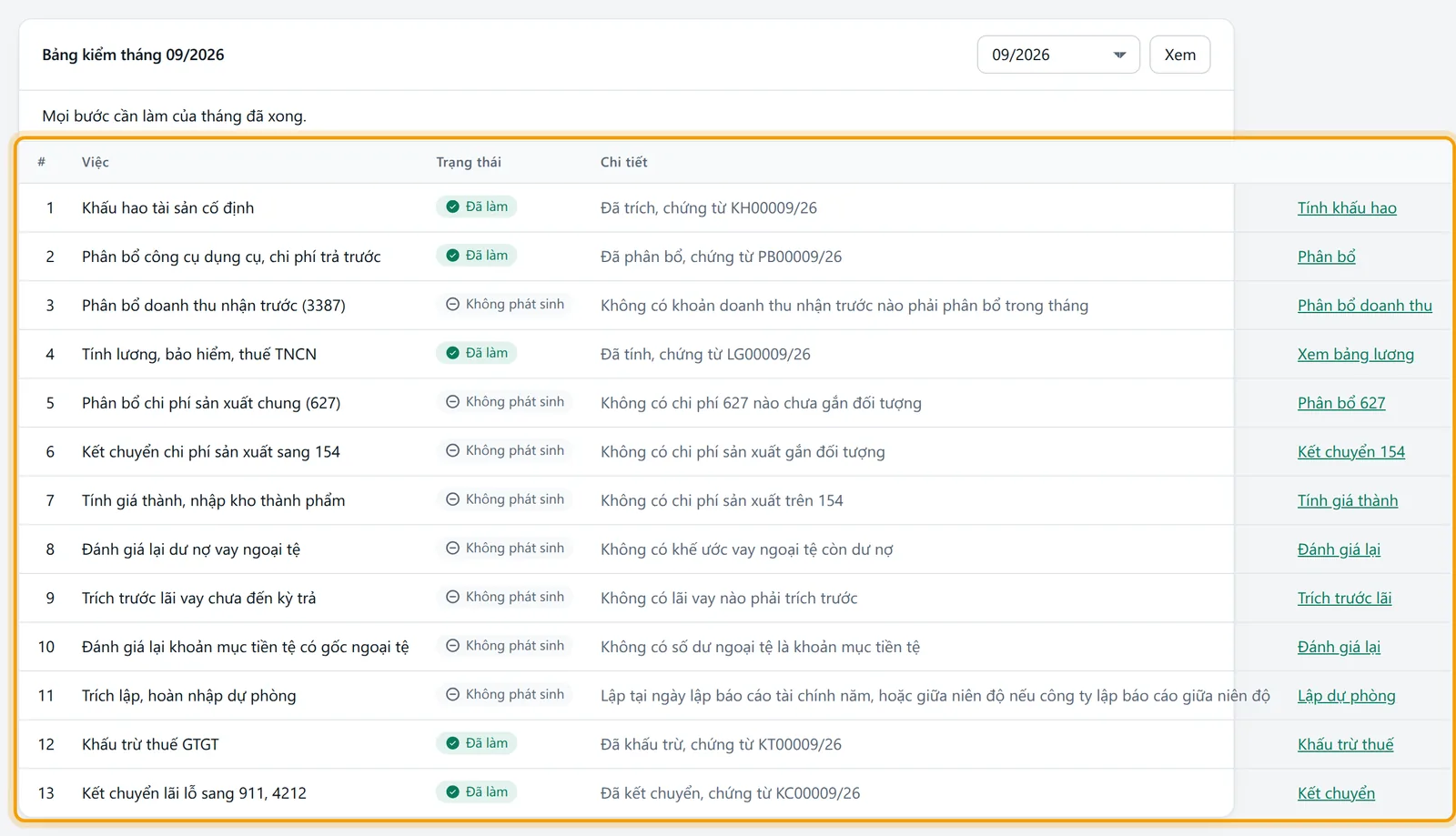Click Đã làm badge for Khấu trừ thuế GTGT

[477, 743]
